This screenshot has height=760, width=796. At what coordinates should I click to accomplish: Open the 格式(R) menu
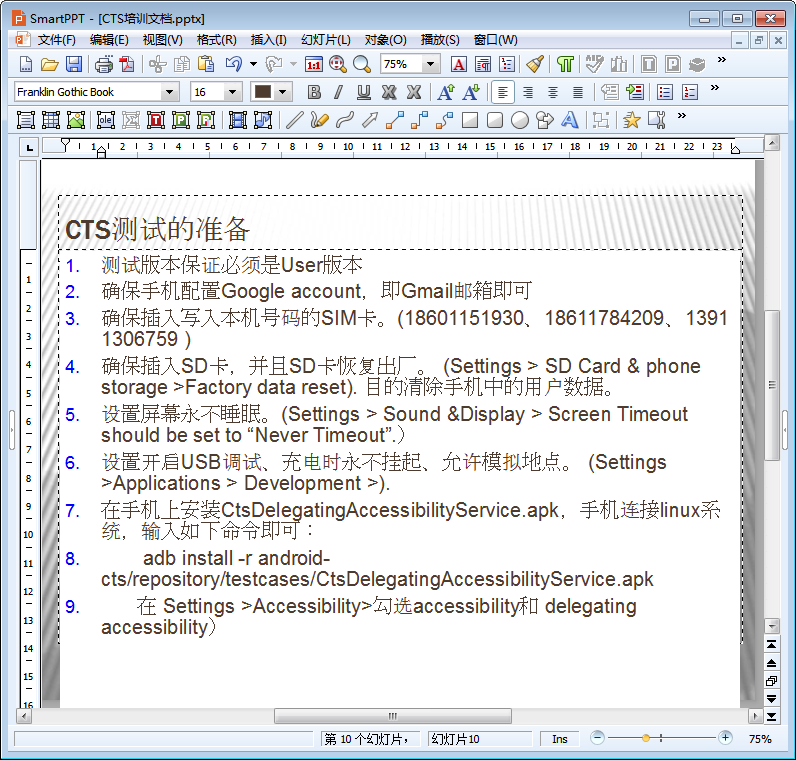pyautogui.click(x=216, y=40)
